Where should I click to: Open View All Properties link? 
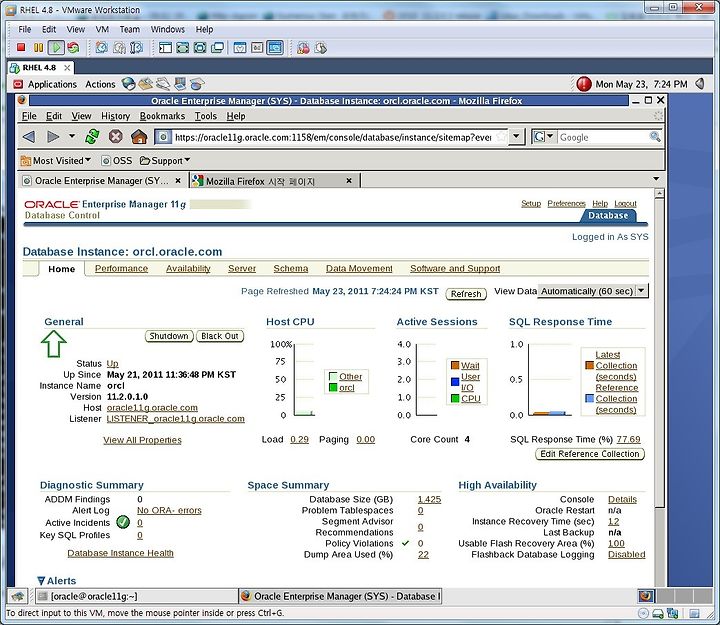142,440
